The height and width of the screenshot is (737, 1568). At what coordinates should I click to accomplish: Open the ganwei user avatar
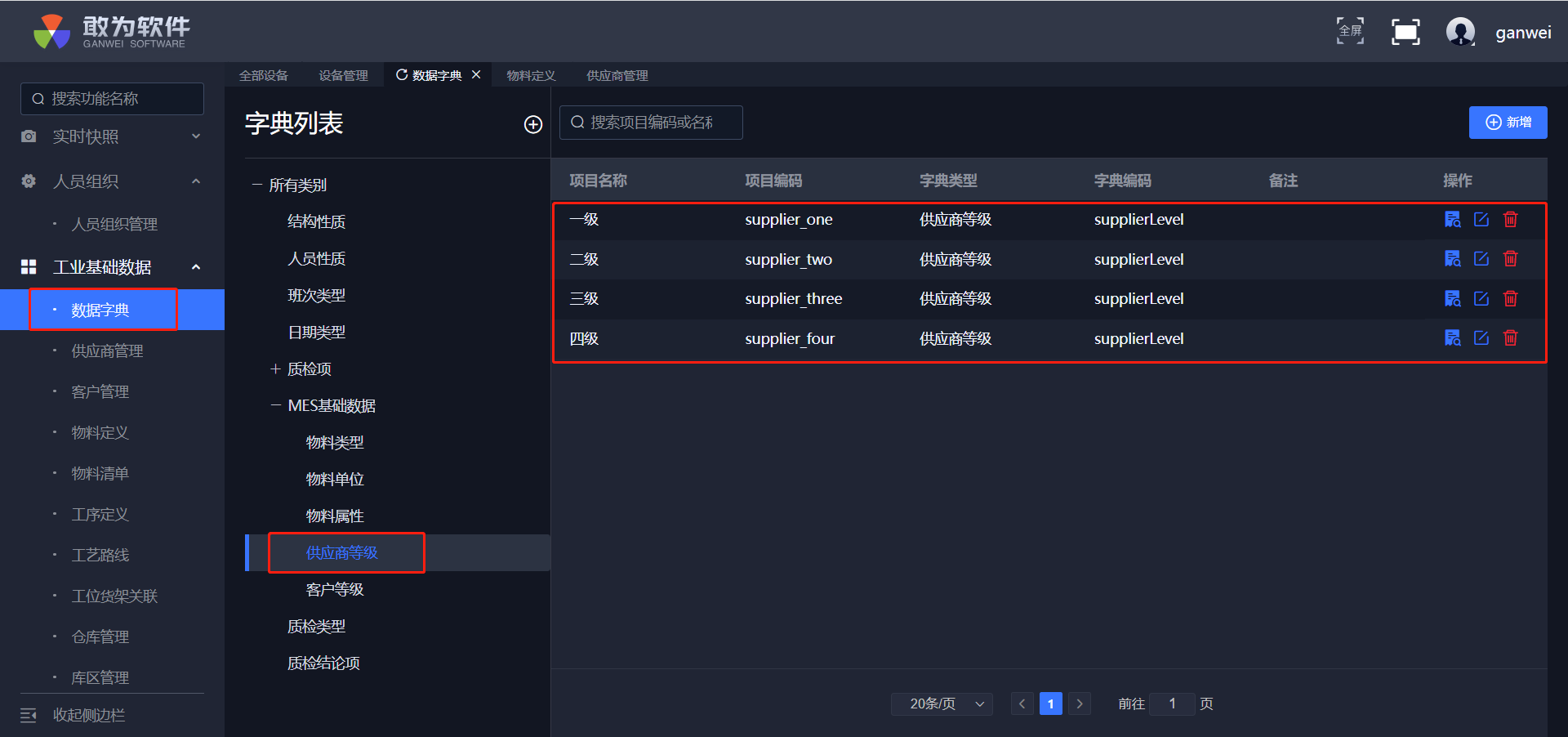pyautogui.click(x=1460, y=32)
